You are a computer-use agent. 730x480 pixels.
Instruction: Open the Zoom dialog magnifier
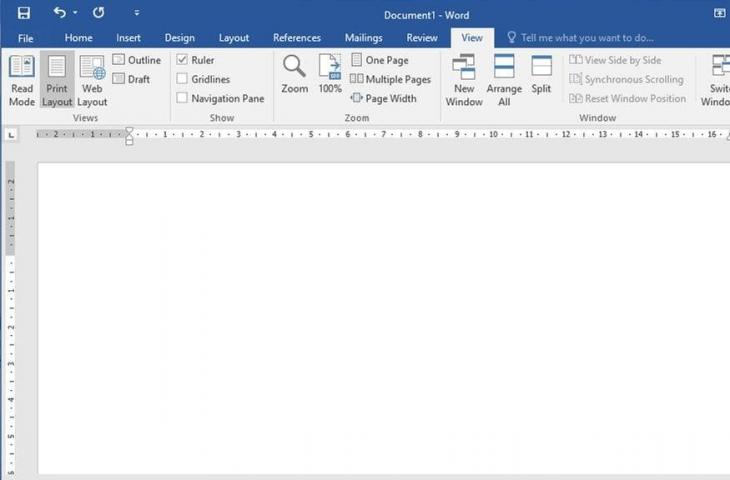294,74
